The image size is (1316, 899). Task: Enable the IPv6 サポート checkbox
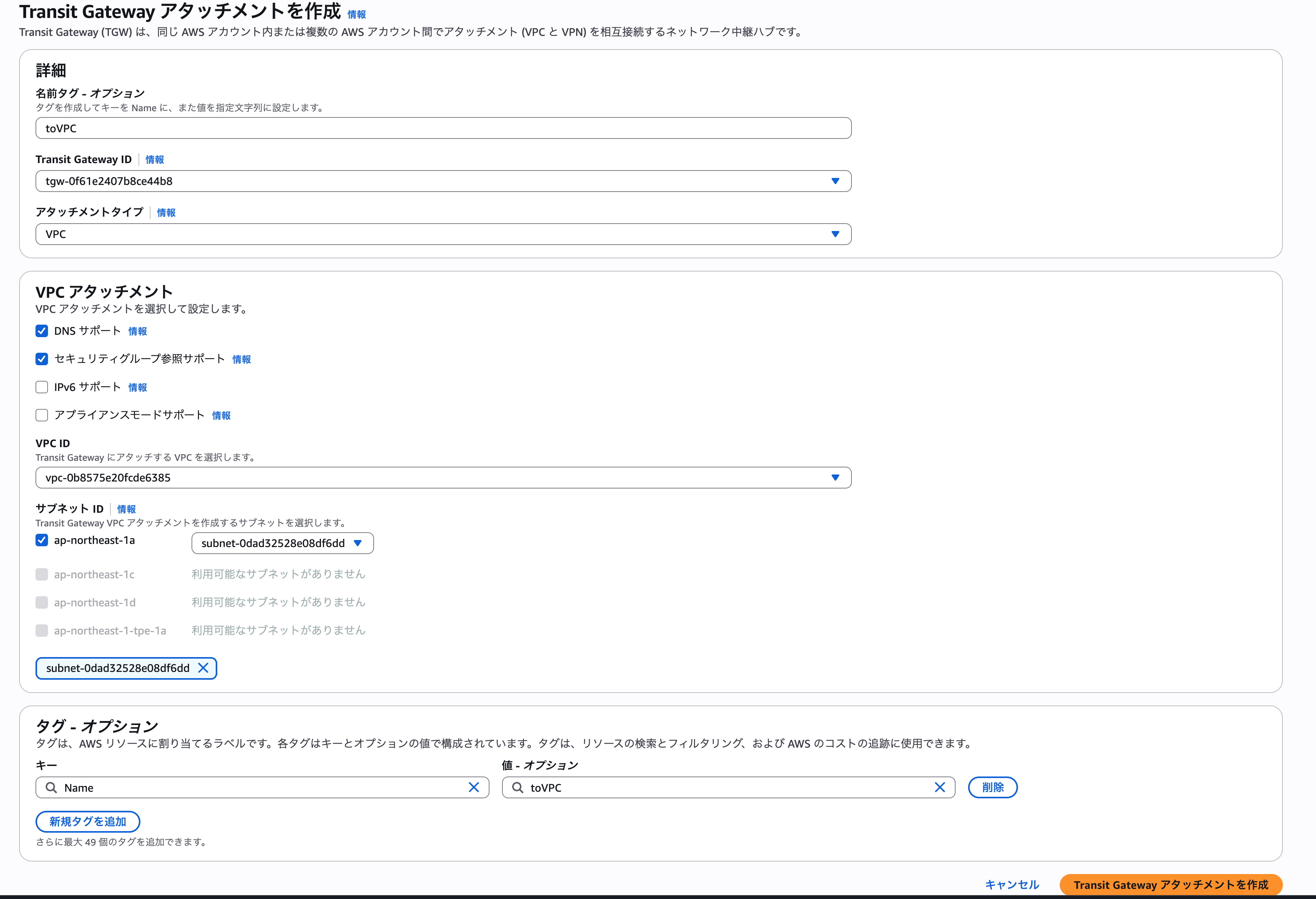(x=42, y=387)
